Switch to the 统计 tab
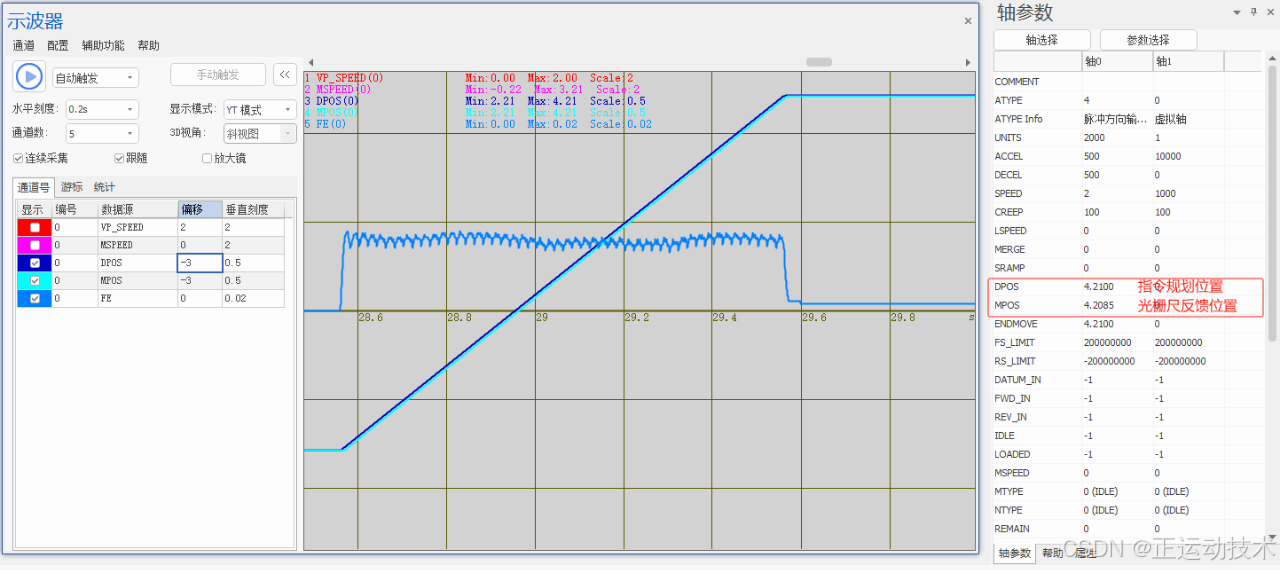The image size is (1280, 570). (x=104, y=187)
